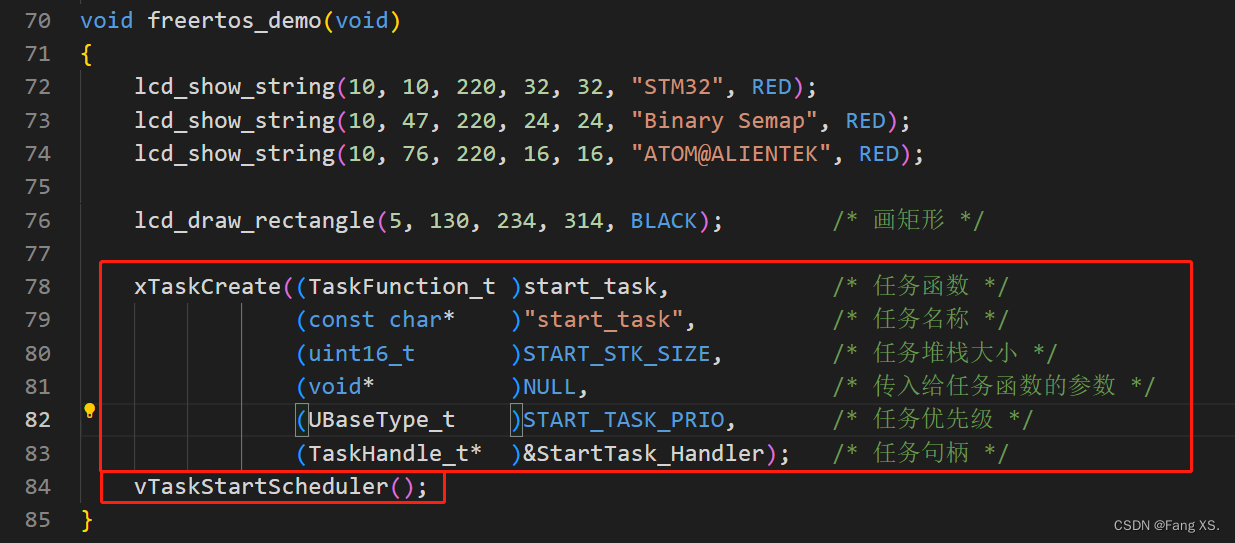The height and width of the screenshot is (543, 1235).
Task: Click line number 70 in gutter
Action: tap(38, 21)
